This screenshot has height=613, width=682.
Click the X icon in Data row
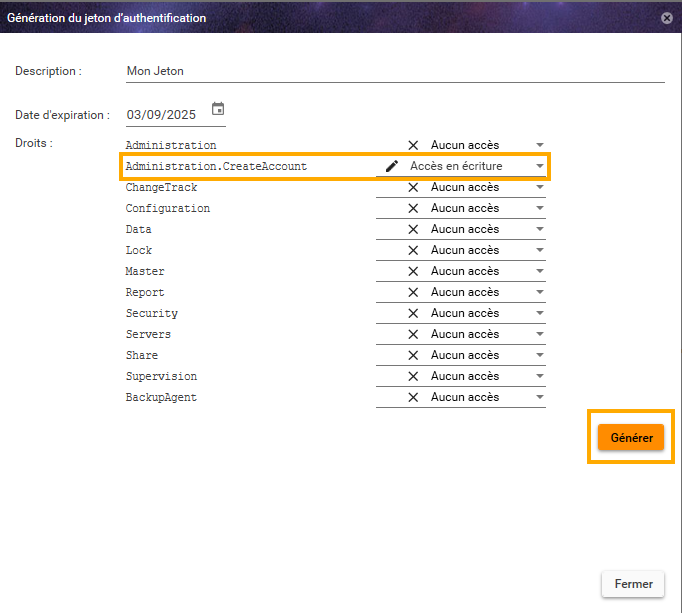click(413, 229)
